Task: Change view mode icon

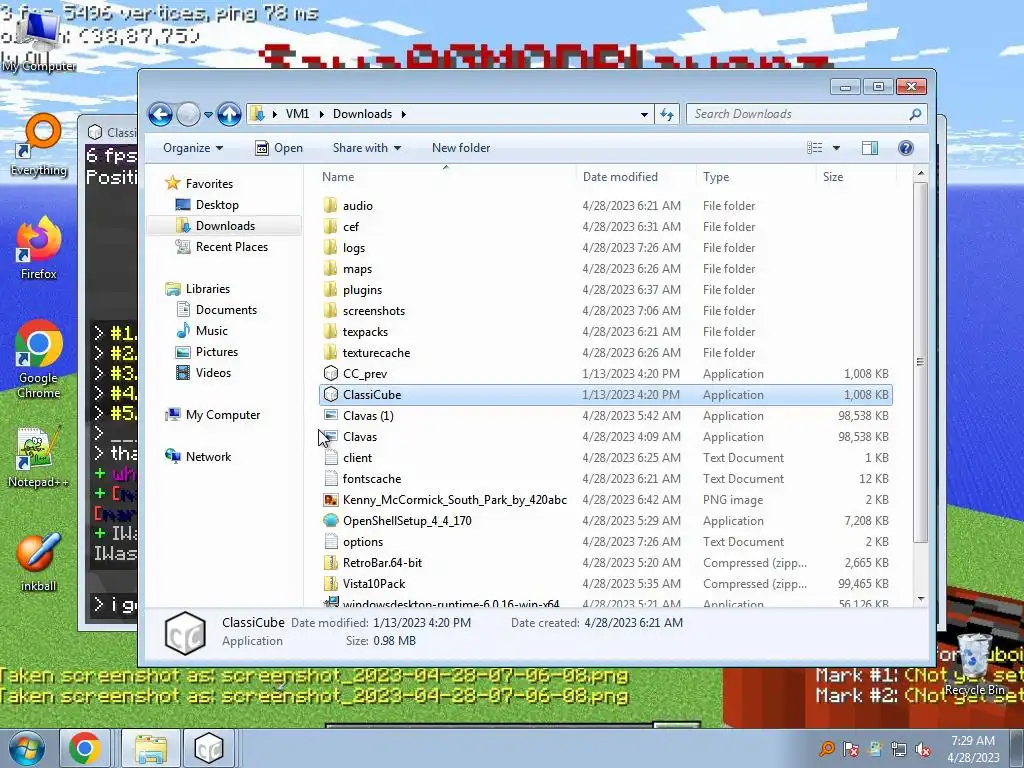Action: [814, 148]
